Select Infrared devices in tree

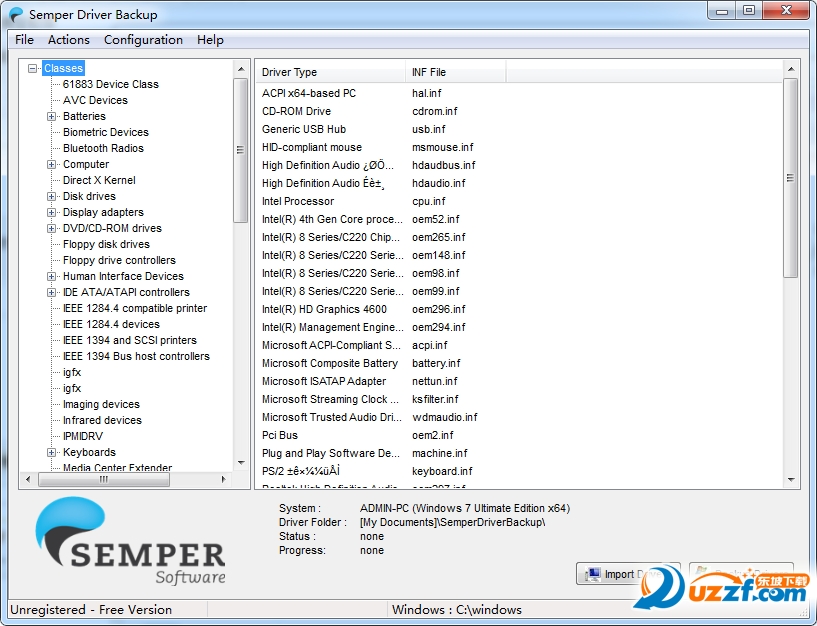[x=102, y=420]
